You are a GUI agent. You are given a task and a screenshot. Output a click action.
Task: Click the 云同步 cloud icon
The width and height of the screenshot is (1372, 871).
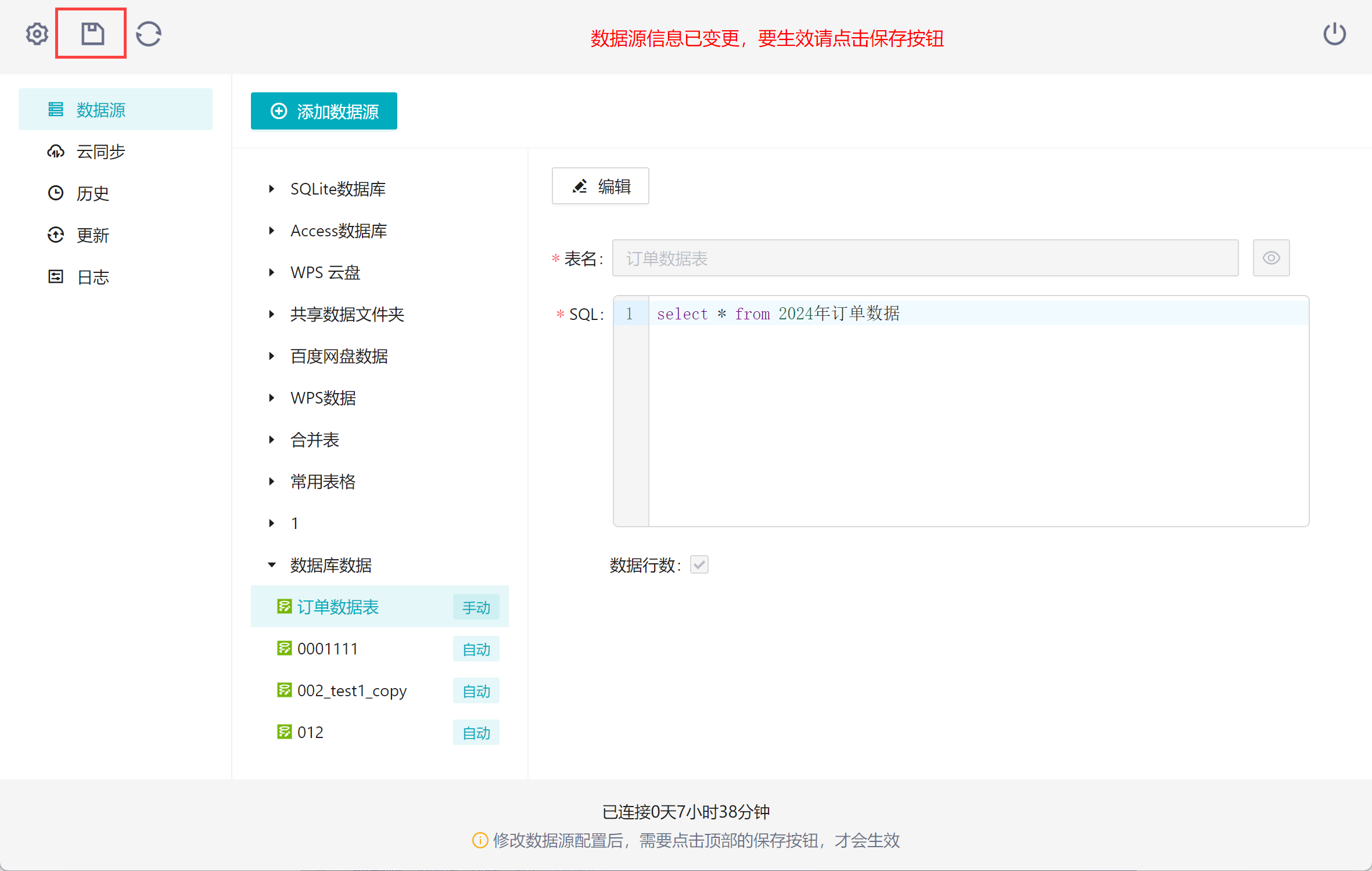coord(56,152)
